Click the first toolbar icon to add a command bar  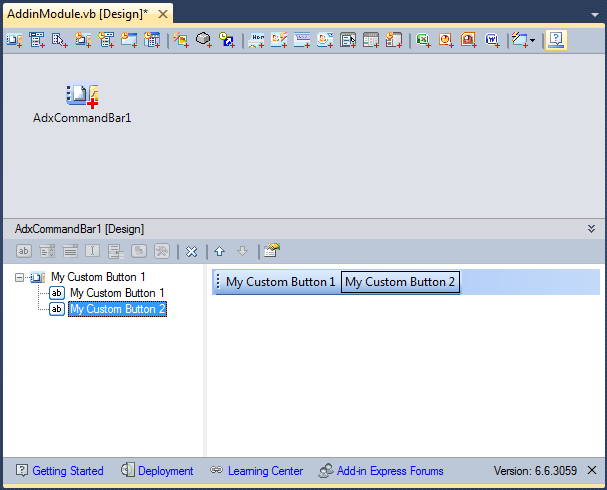(x=14, y=40)
